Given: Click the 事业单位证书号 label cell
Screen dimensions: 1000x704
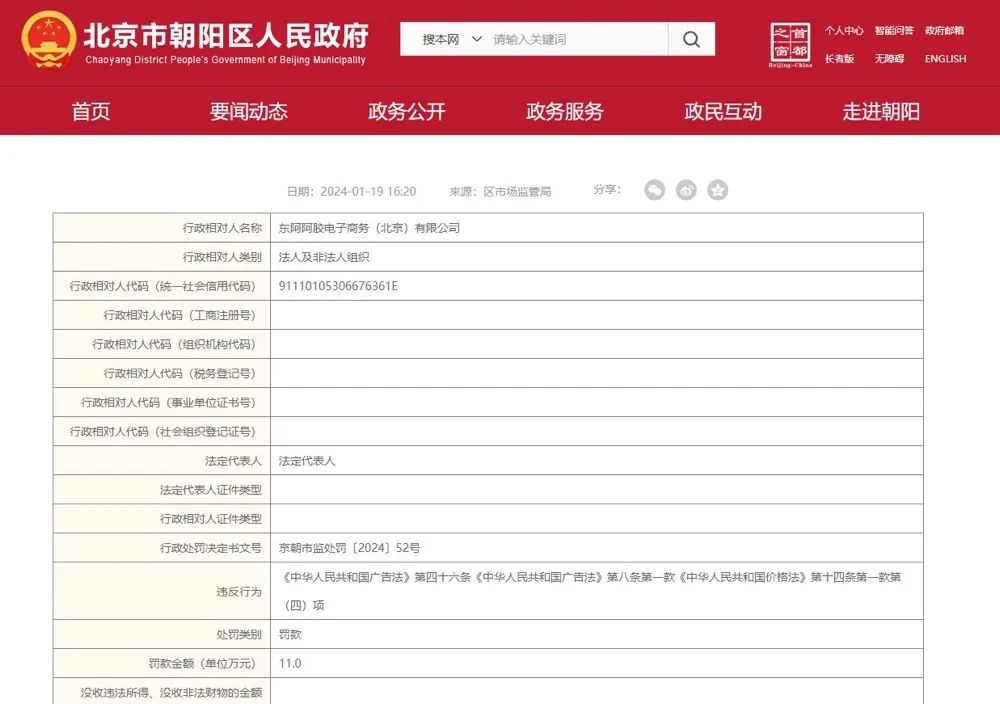Looking at the screenshot, I should tap(162, 402).
